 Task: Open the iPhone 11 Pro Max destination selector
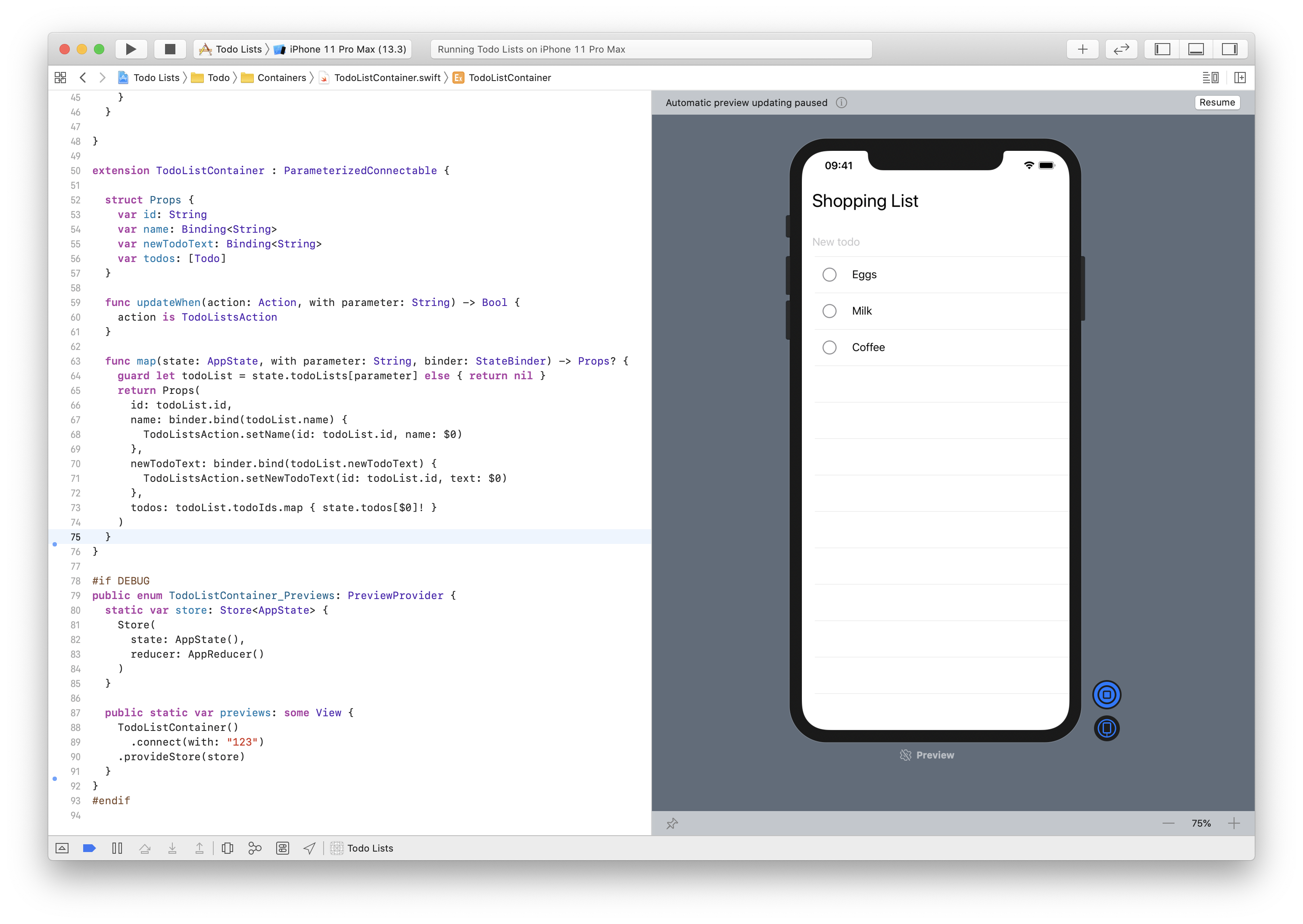point(347,49)
